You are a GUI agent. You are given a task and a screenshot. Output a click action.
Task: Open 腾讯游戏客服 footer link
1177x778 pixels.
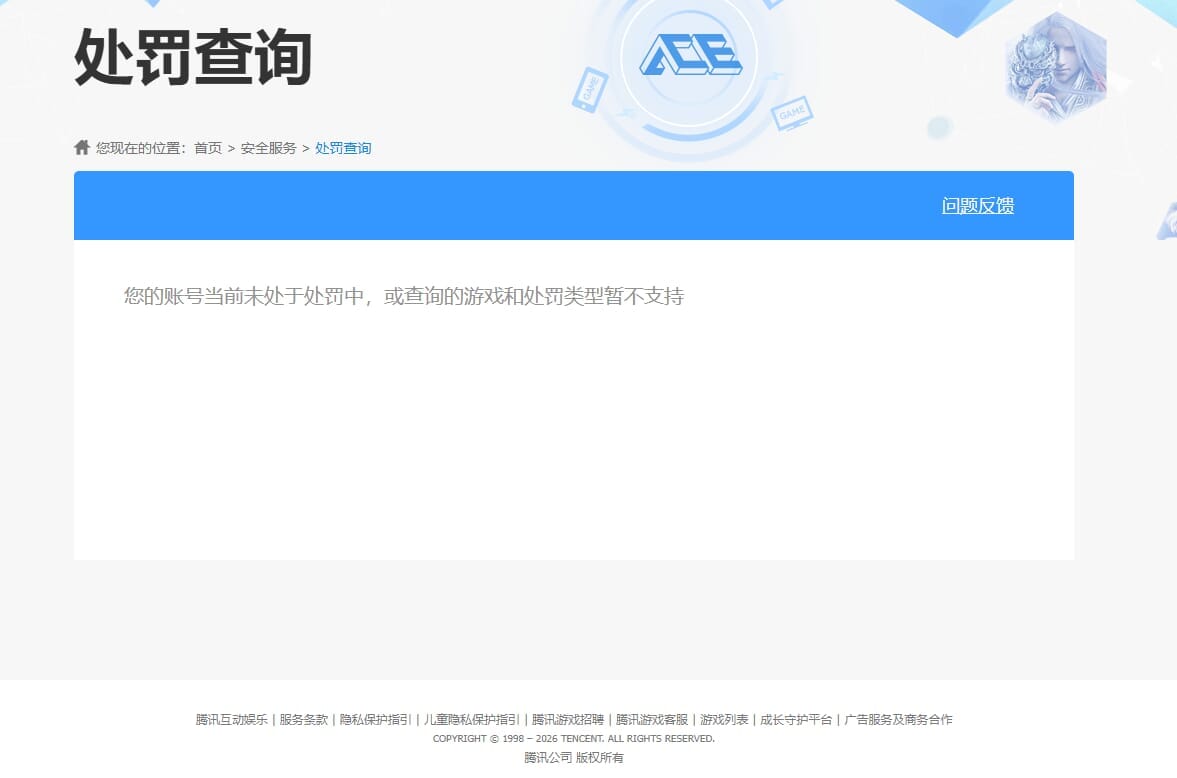click(652, 719)
